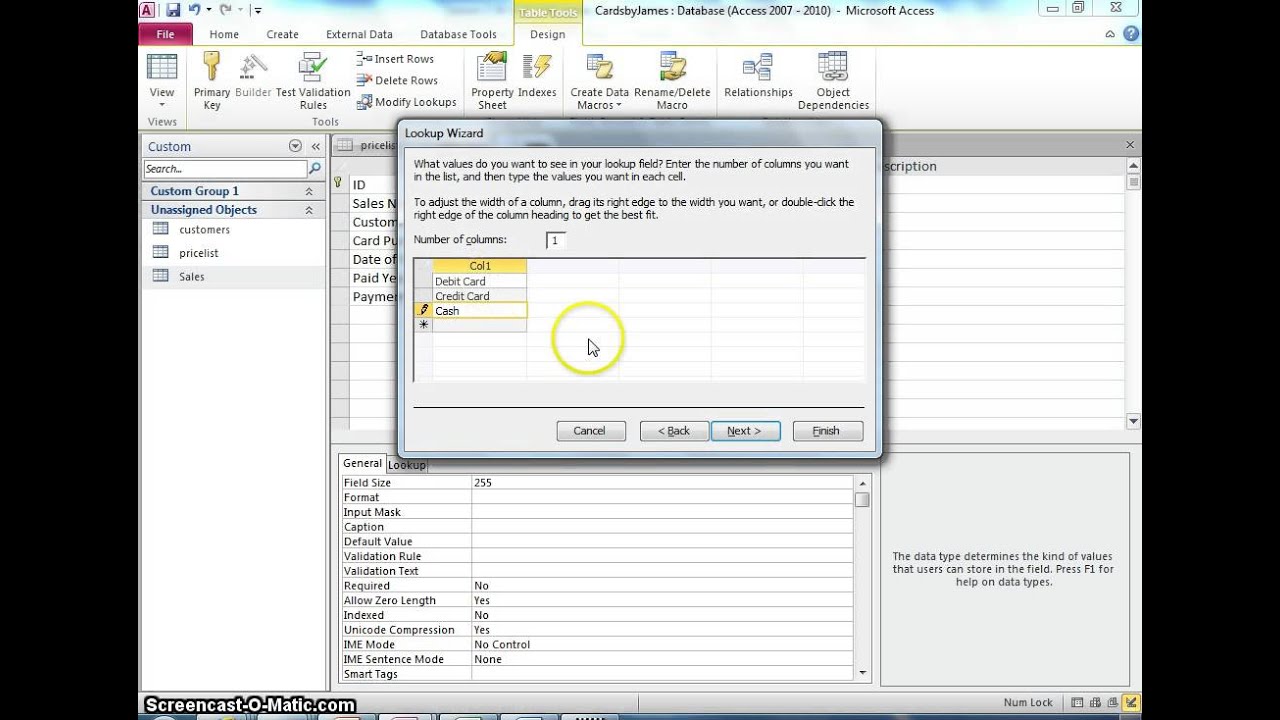Click Insert Rows in the ribbon

point(395,59)
